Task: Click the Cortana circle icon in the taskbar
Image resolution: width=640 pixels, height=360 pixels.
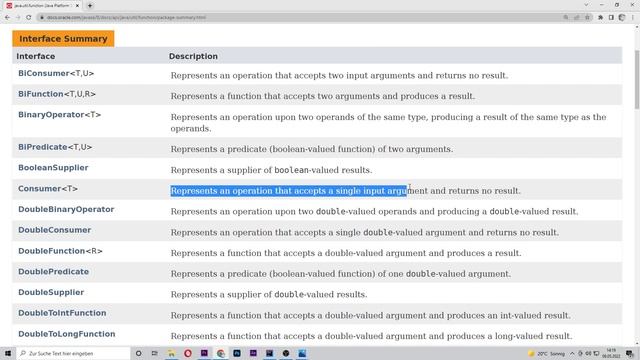Action: pos(139,353)
